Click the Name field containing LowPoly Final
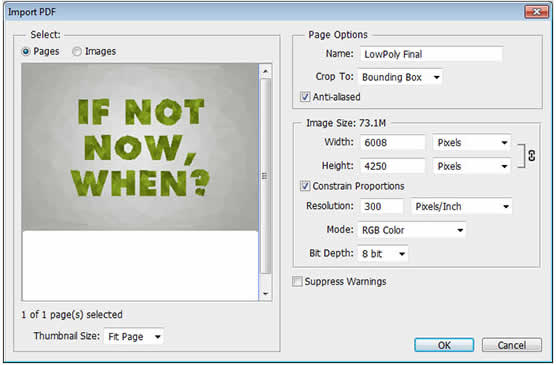556x365 pixels. click(x=431, y=54)
